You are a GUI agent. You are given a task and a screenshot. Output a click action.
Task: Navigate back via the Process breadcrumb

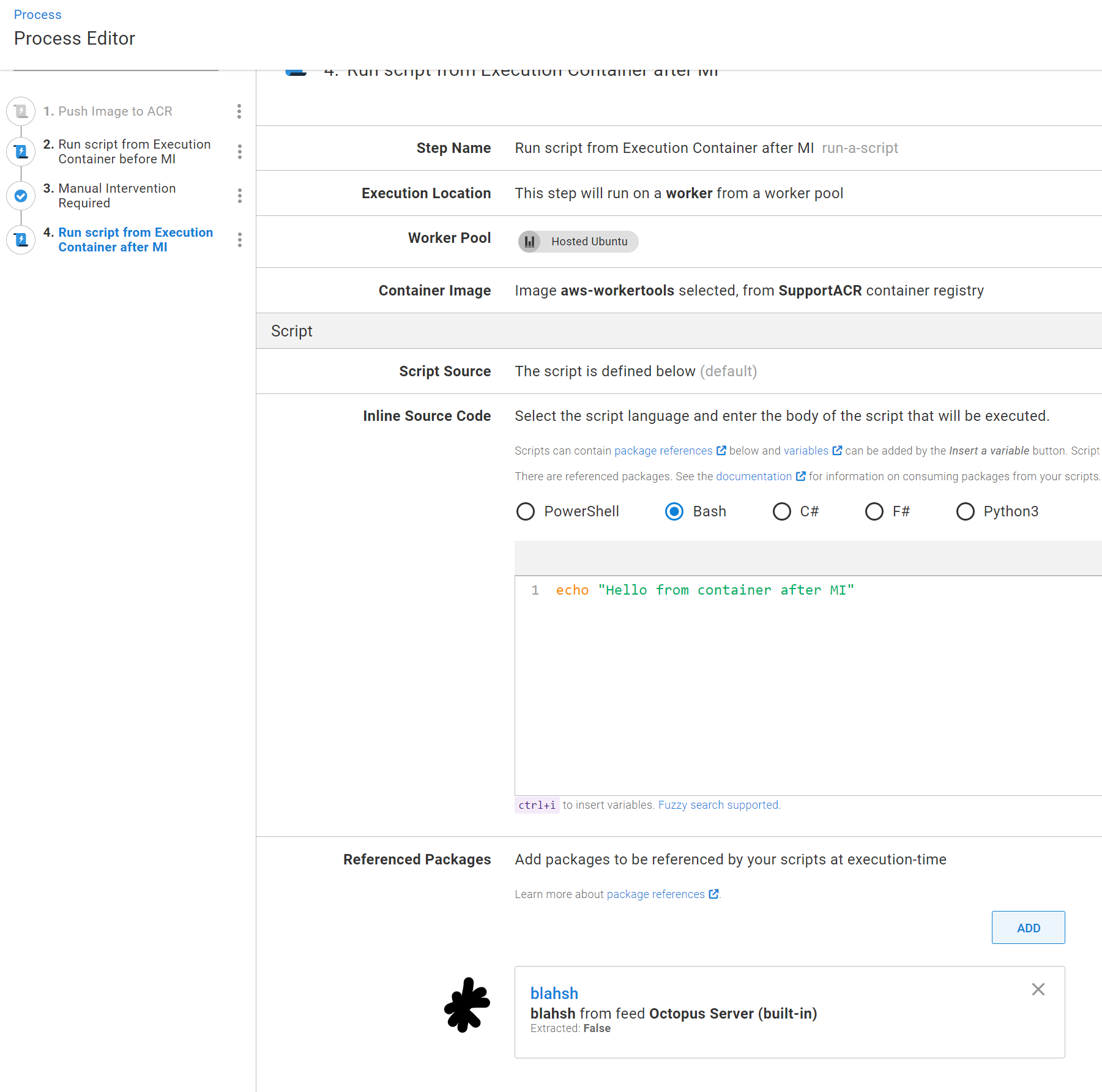(37, 14)
